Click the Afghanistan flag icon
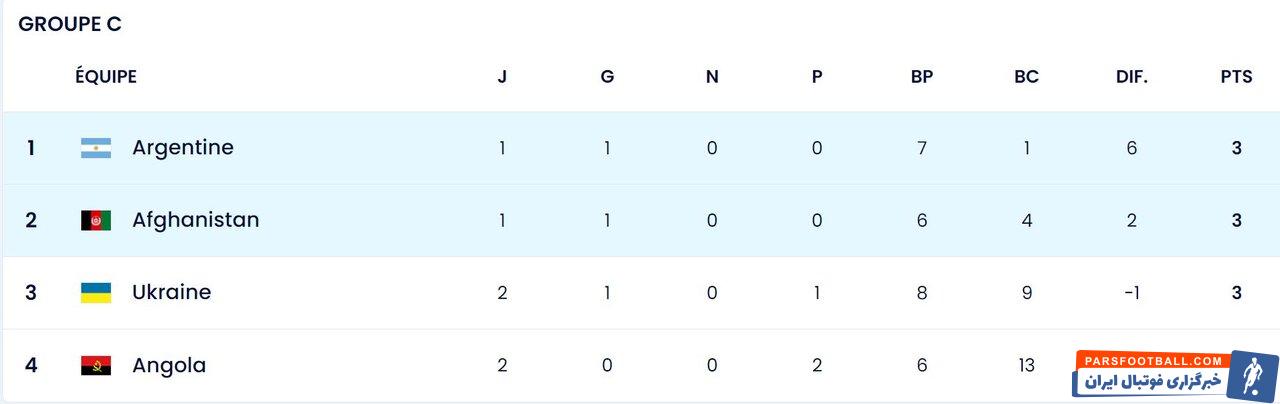This screenshot has height=404, width=1280. [x=96, y=221]
